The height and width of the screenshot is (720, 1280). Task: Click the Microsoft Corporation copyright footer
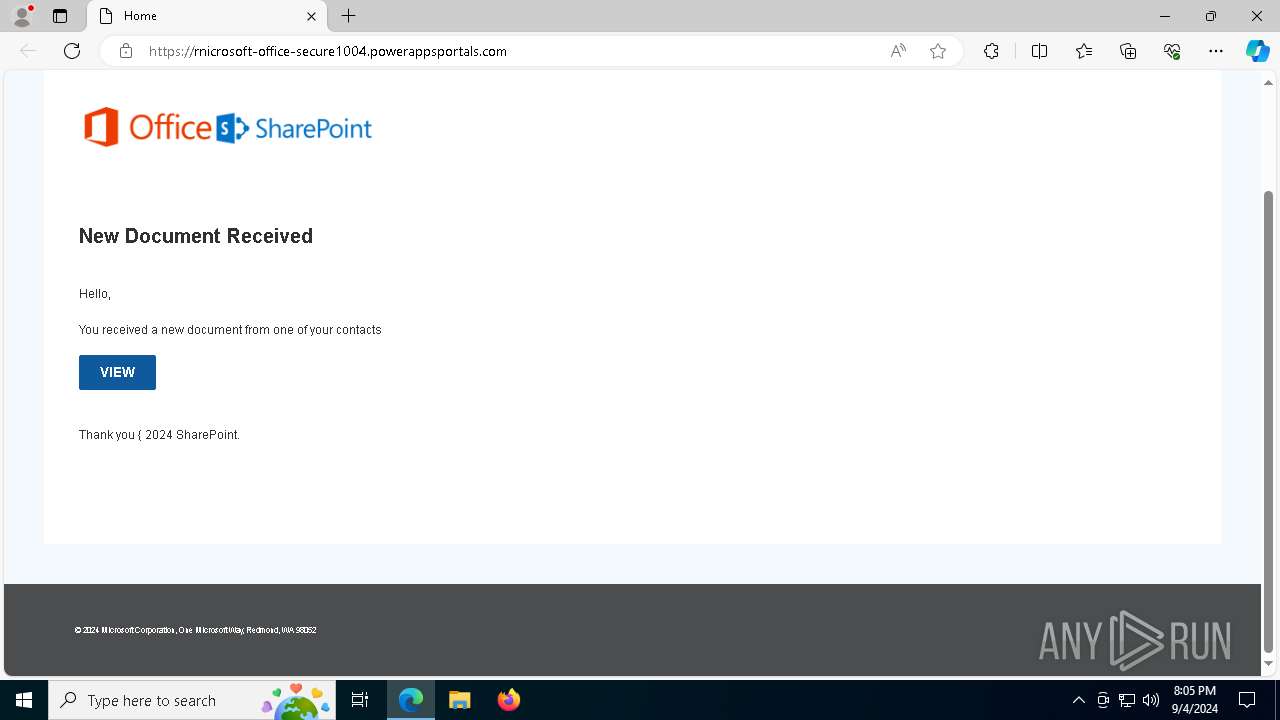click(x=195, y=630)
